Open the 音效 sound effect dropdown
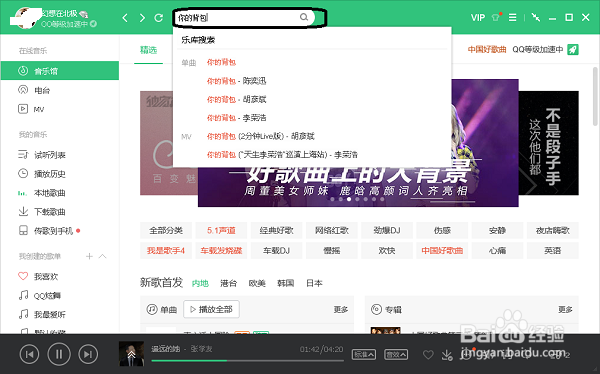This screenshot has height=374, width=600. 396,354
